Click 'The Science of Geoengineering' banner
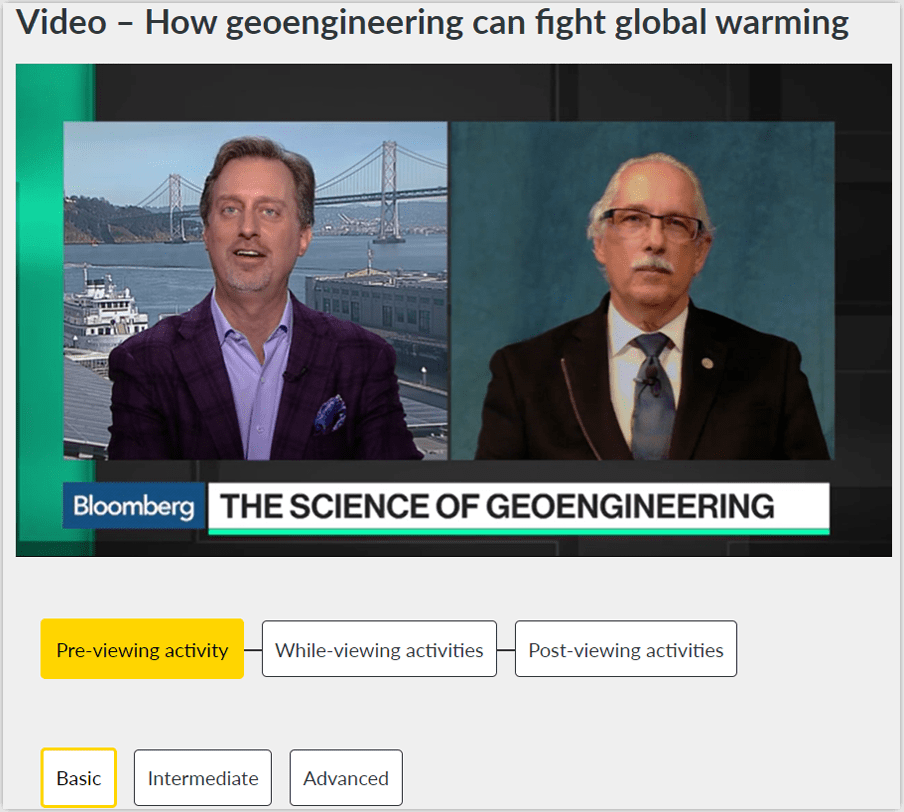Image resolution: width=904 pixels, height=812 pixels. pyautogui.click(x=518, y=508)
